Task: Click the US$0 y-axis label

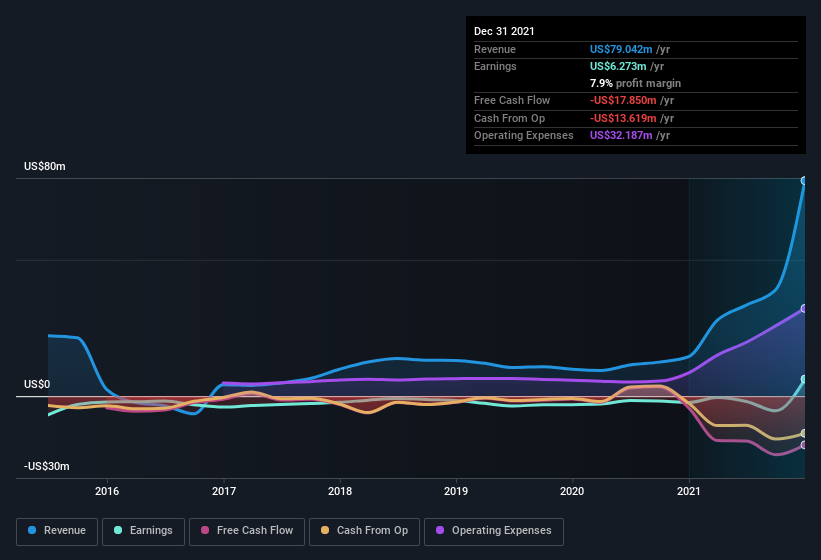Action: (37, 384)
